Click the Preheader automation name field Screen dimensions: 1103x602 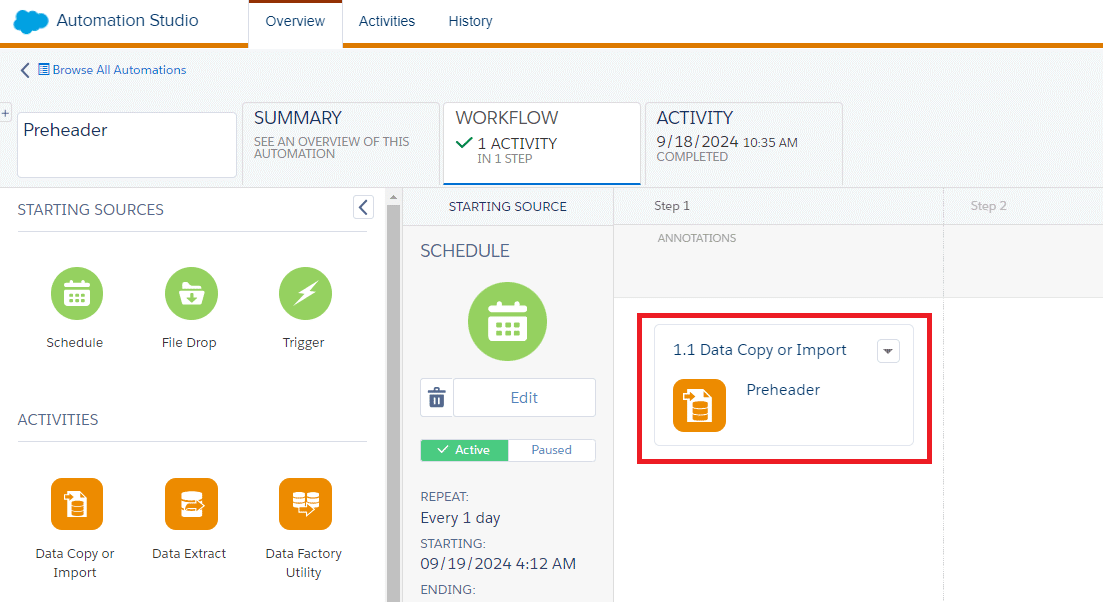tap(127, 145)
